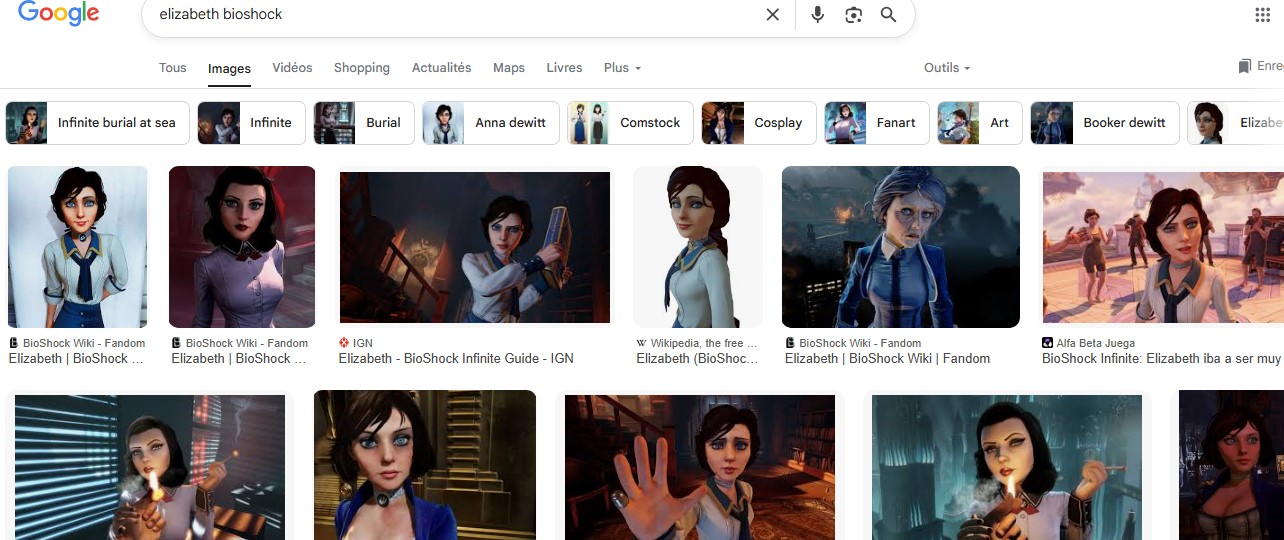Screen dimensions: 1284x540
Task: Apply the 'Comstock' filter chip
Action: pos(630,123)
